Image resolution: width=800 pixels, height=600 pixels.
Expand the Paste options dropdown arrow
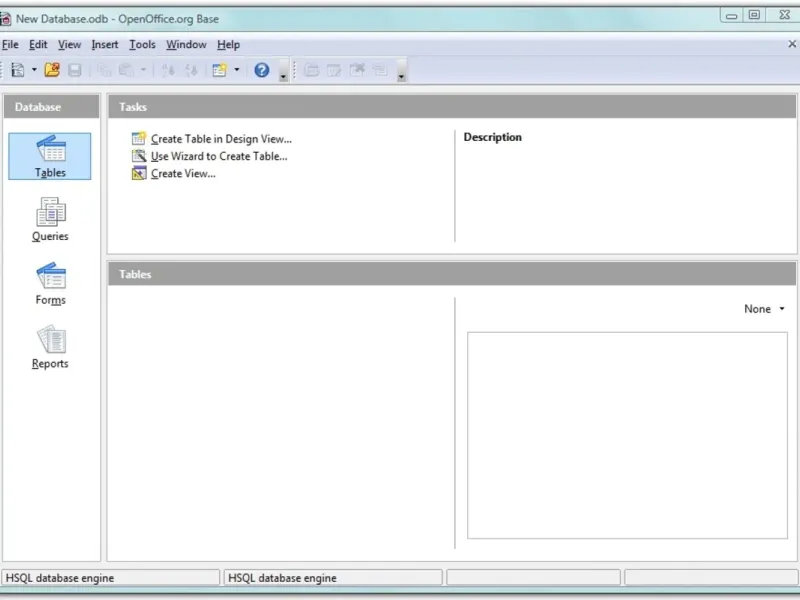click(143, 69)
